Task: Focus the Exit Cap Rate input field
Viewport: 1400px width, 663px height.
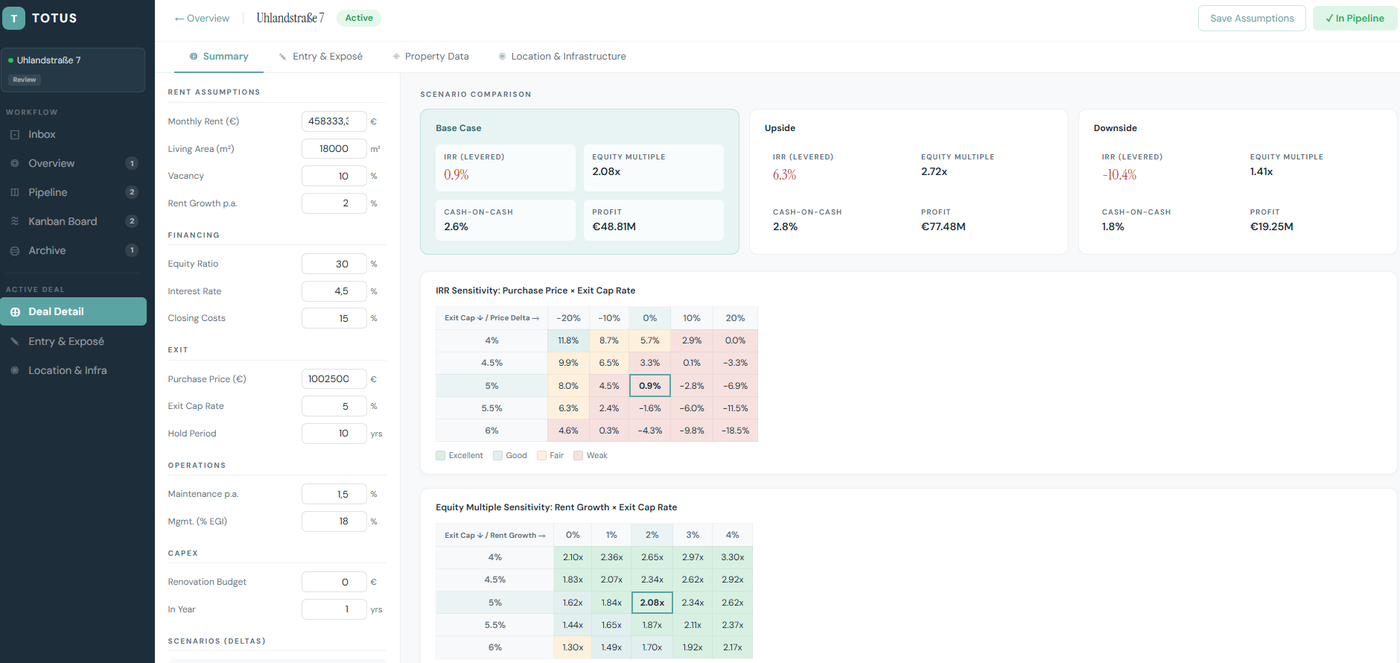Action: click(334, 406)
